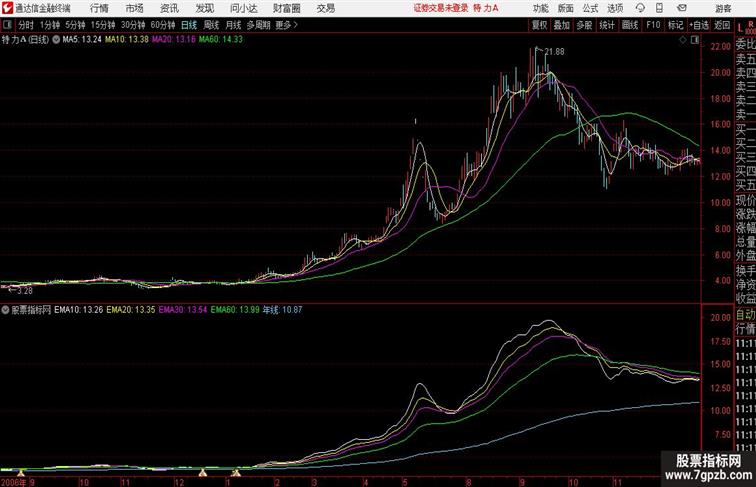Click the EMA20: 13.35 label
The height and width of the screenshot is (487, 756).
tap(131, 310)
